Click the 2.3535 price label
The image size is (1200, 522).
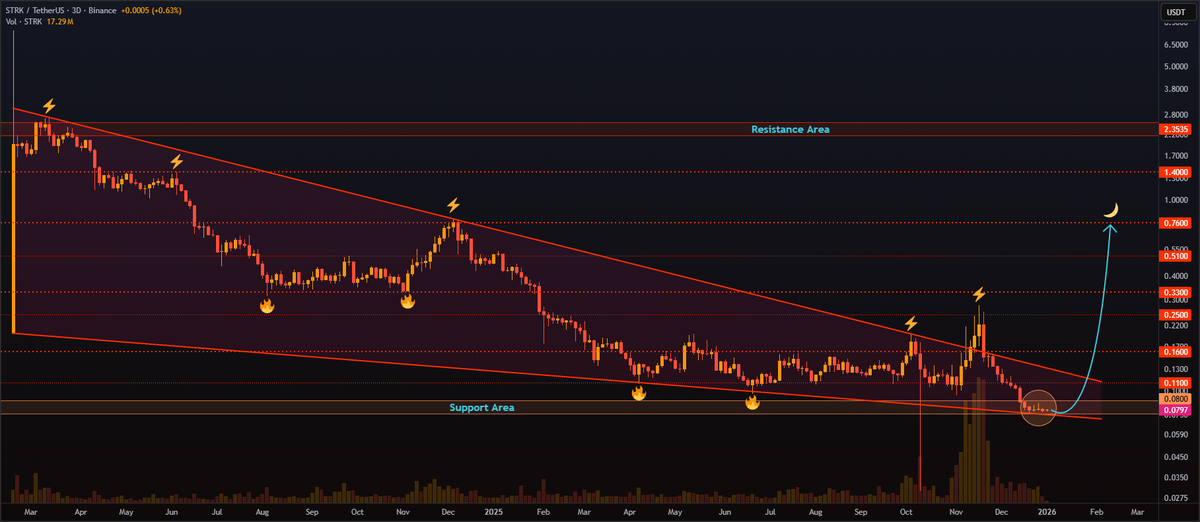point(1174,129)
